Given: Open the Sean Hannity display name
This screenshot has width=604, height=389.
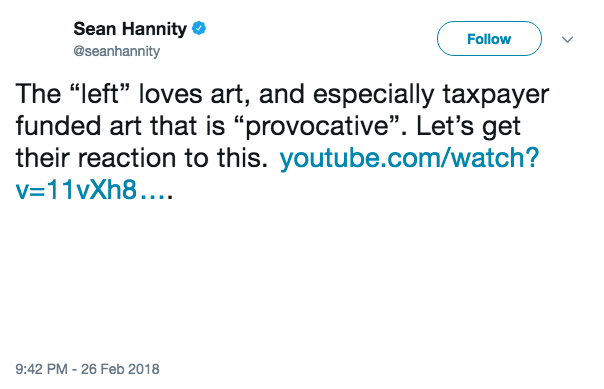Looking at the screenshot, I should 130,29.
